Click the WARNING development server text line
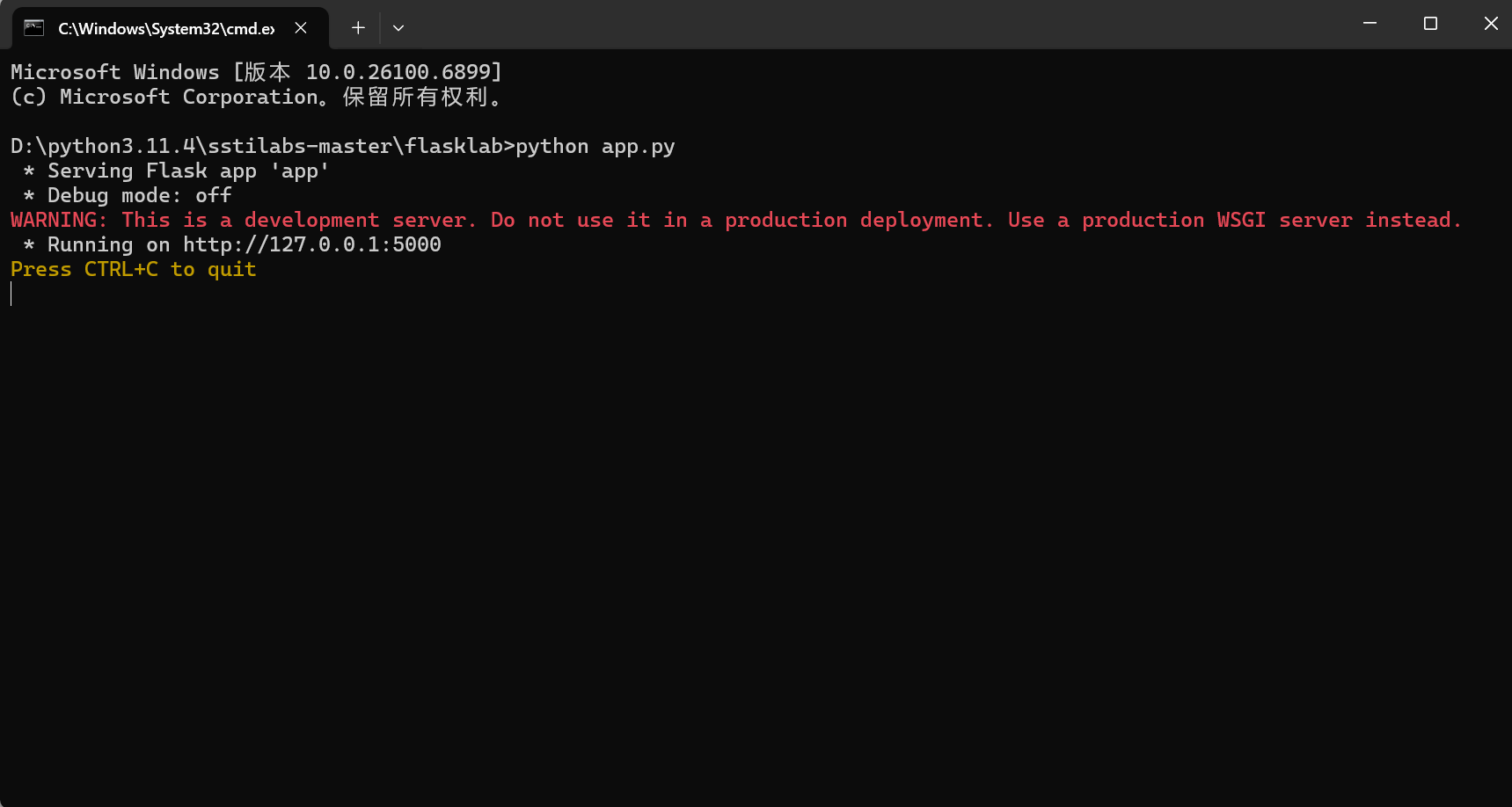Image resolution: width=1512 pixels, height=807 pixels. tap(734, 220)
